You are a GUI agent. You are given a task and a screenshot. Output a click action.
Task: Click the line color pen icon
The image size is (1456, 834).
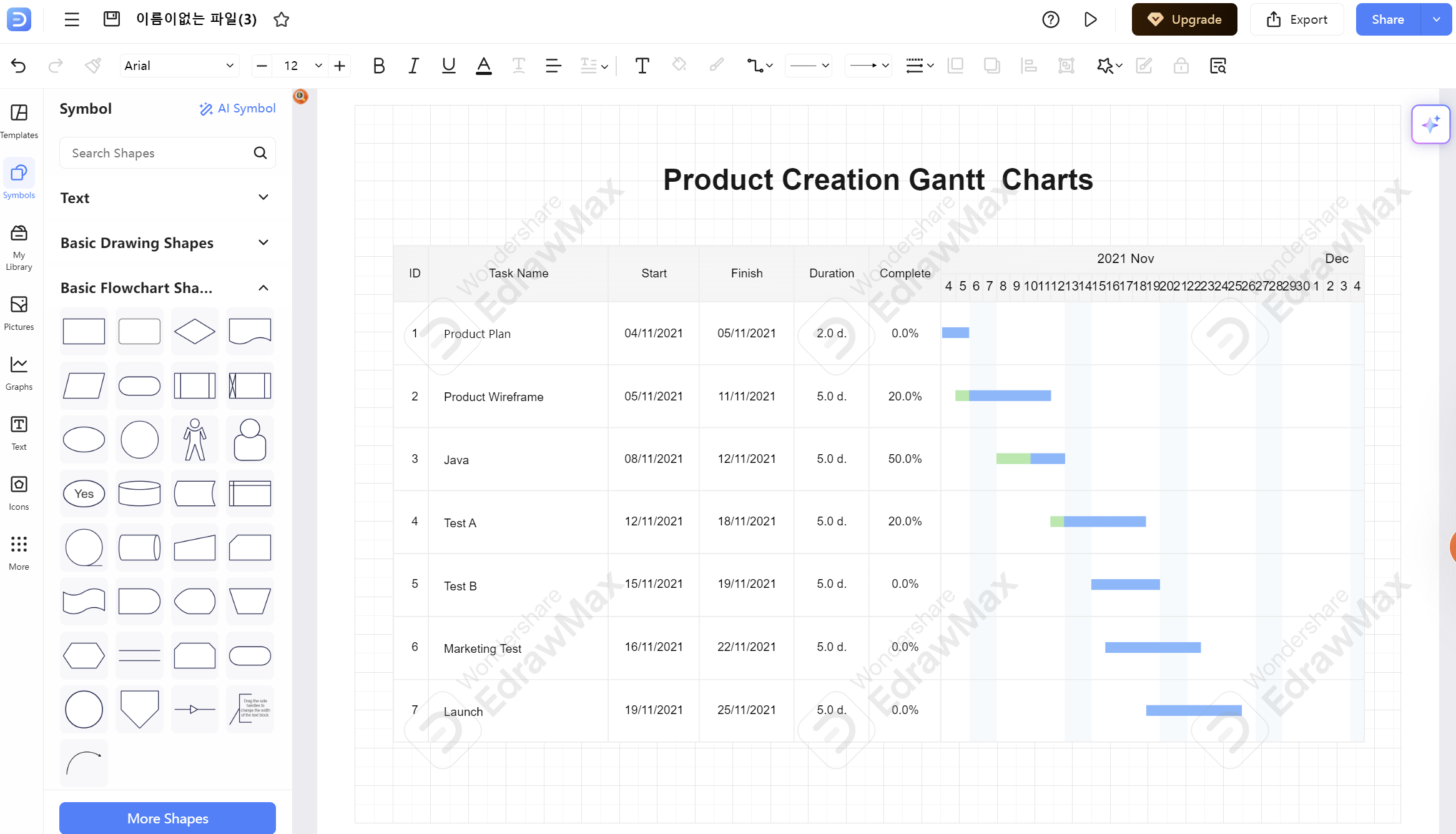click(x=717, y=64)
